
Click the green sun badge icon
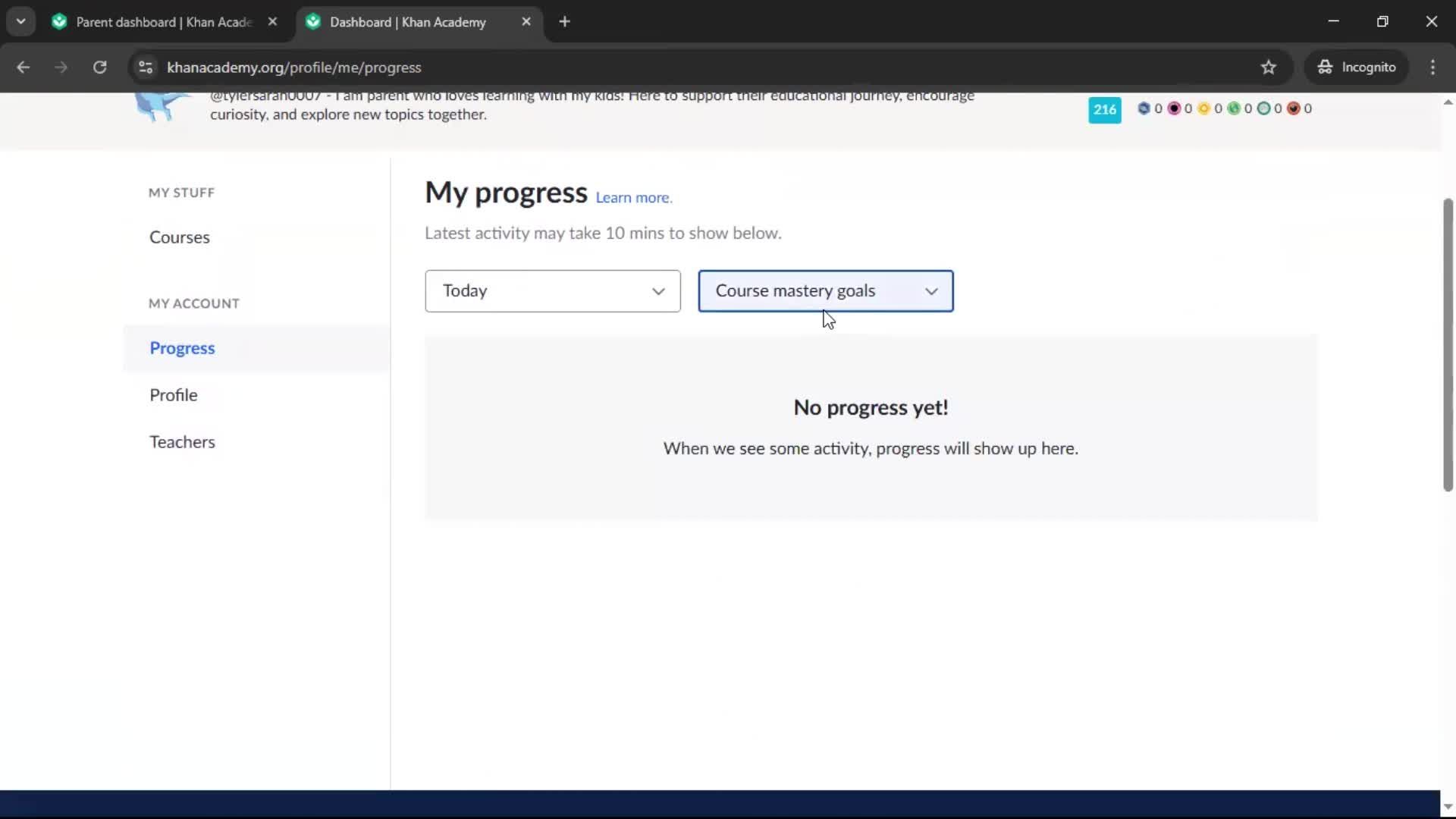1234,108
